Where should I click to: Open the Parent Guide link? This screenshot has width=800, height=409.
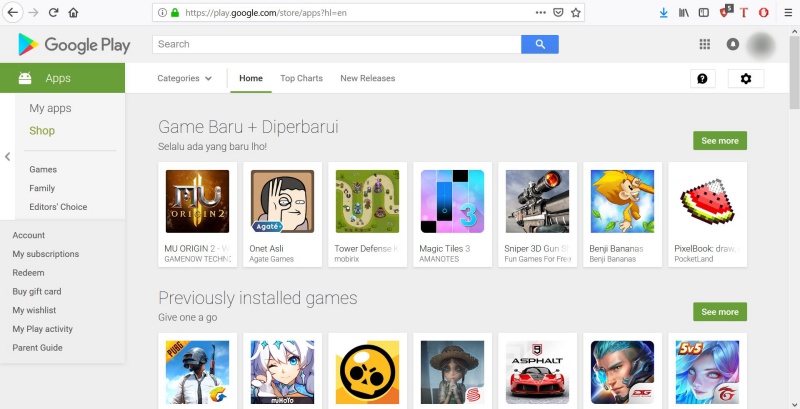37,348
